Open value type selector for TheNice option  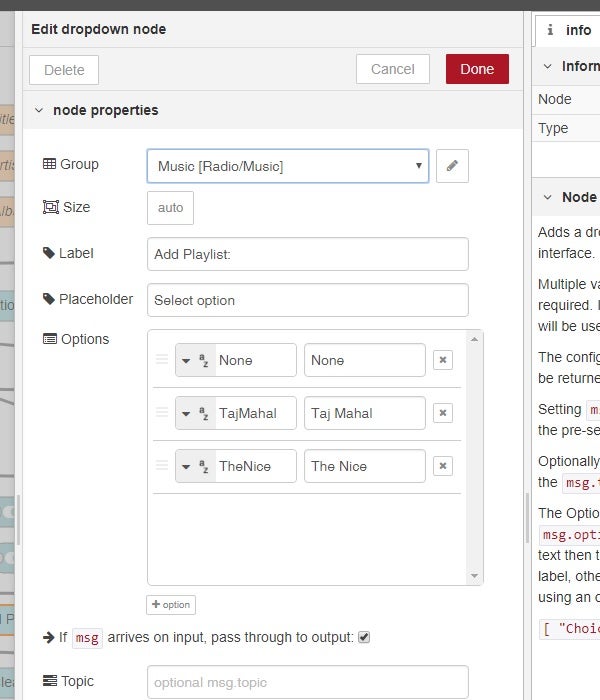pos(194,466)
